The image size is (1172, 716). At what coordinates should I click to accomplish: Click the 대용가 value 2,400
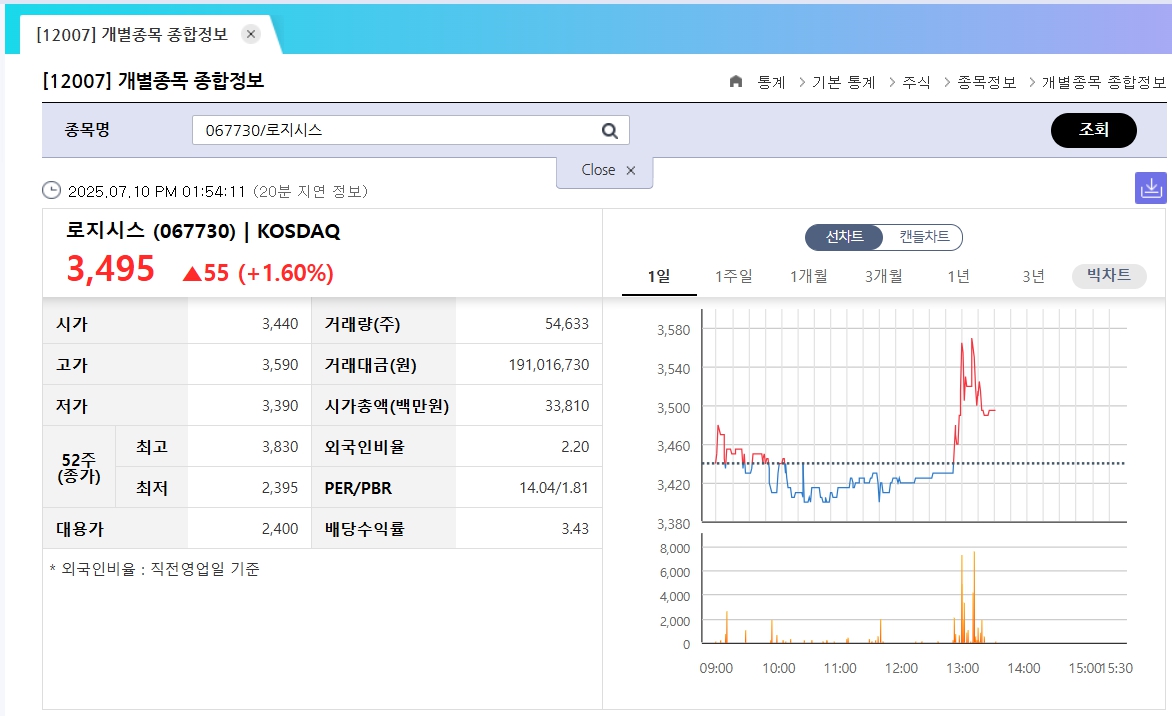point(280,529)
